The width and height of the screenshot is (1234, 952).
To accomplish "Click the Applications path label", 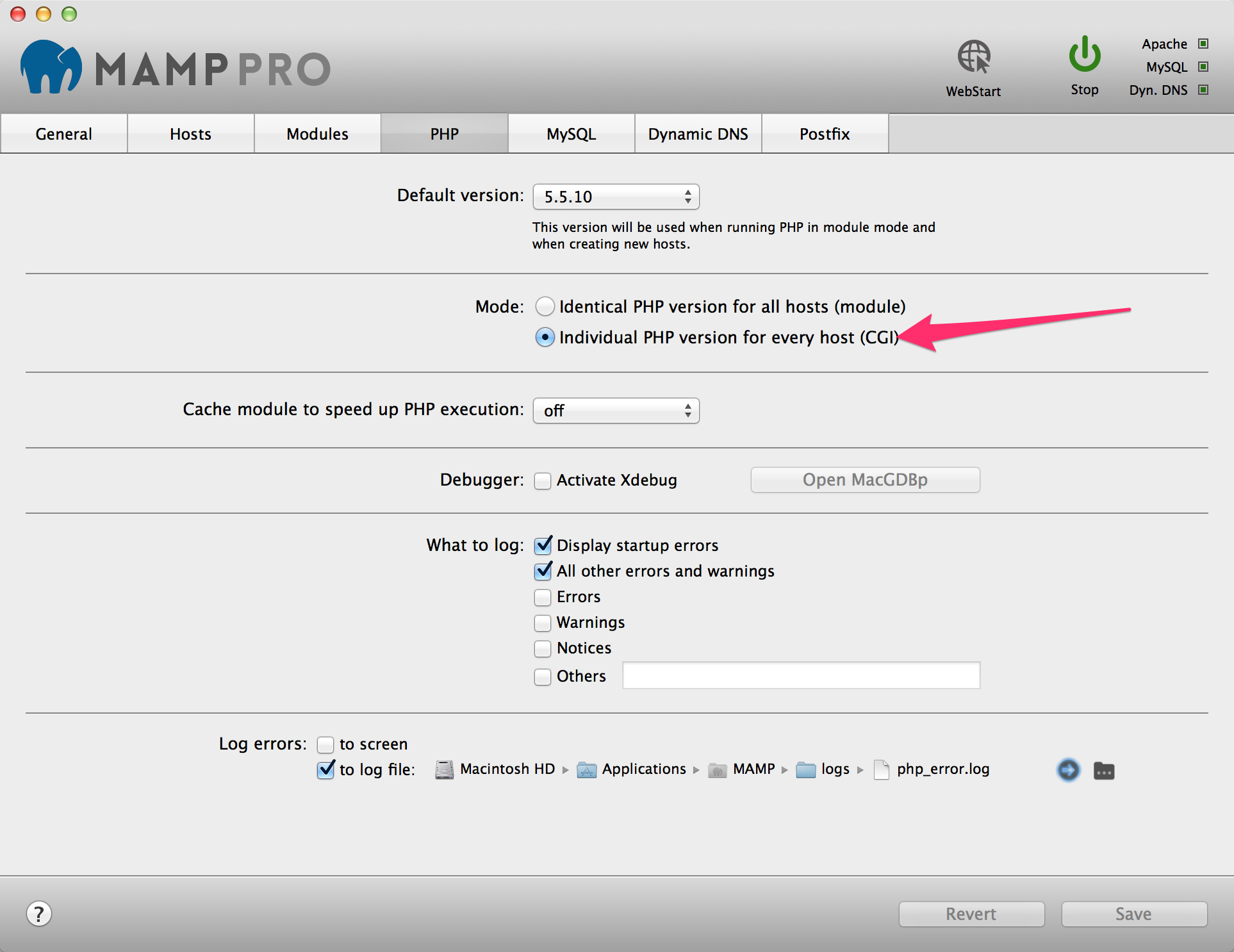I will [644, 769].
